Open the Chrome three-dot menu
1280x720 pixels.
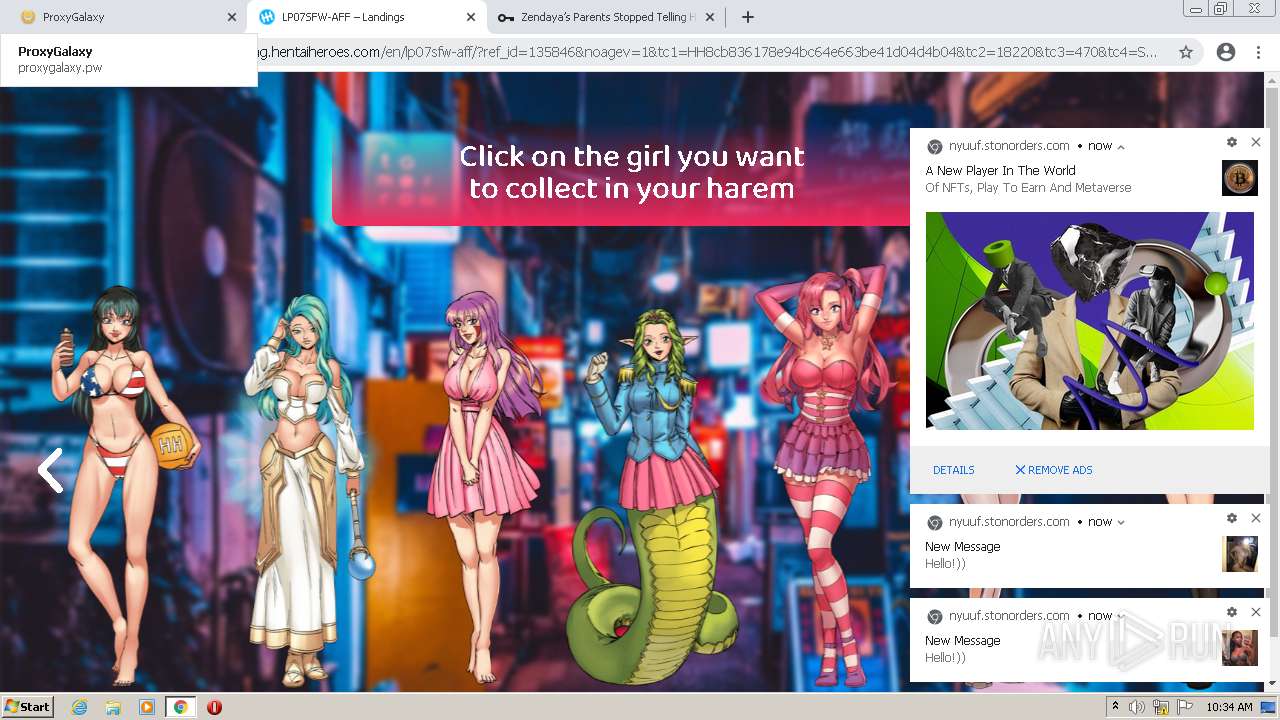(x=1258, y=52)
